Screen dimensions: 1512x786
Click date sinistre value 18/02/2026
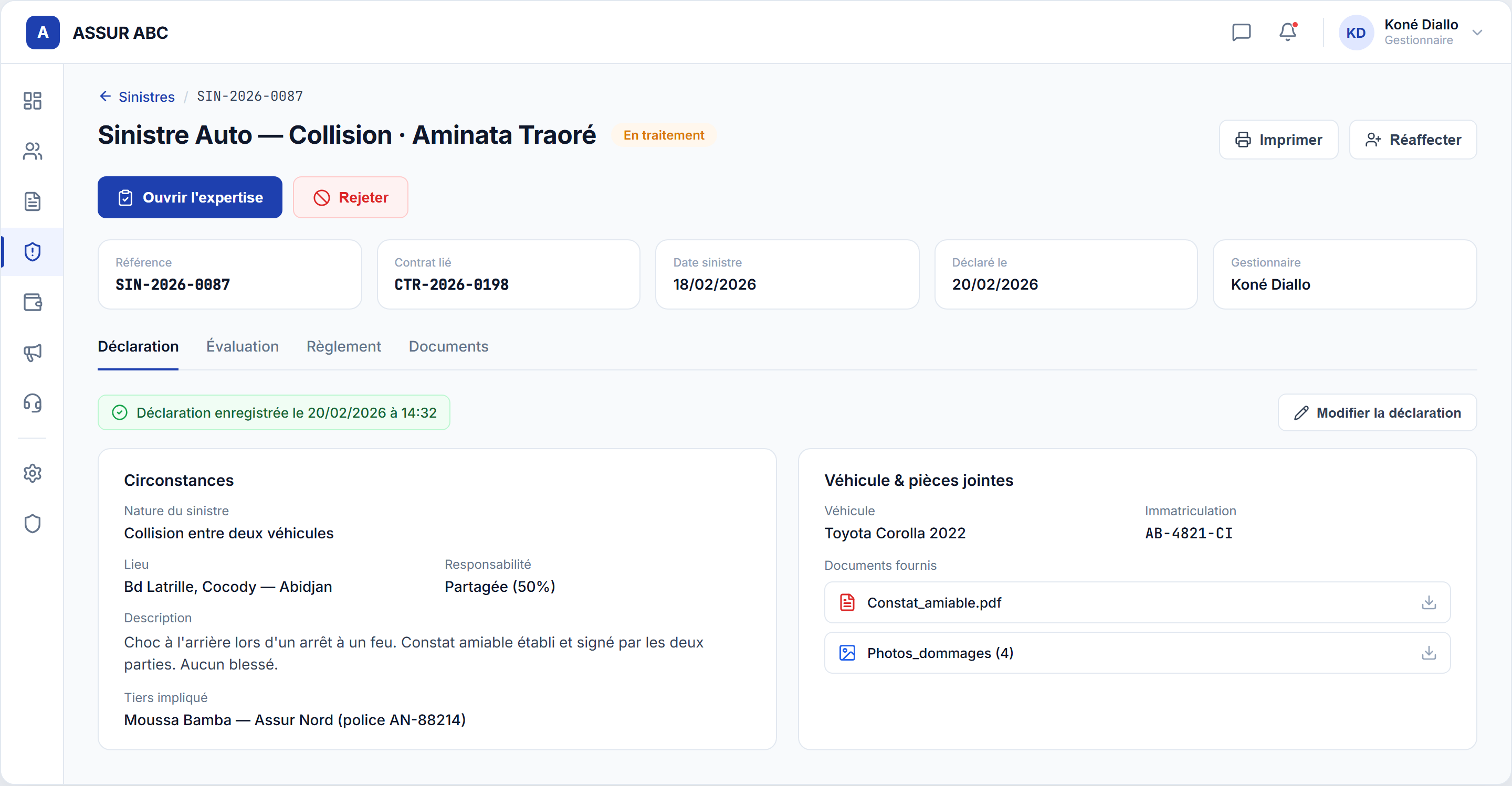[x=715, y=284]
